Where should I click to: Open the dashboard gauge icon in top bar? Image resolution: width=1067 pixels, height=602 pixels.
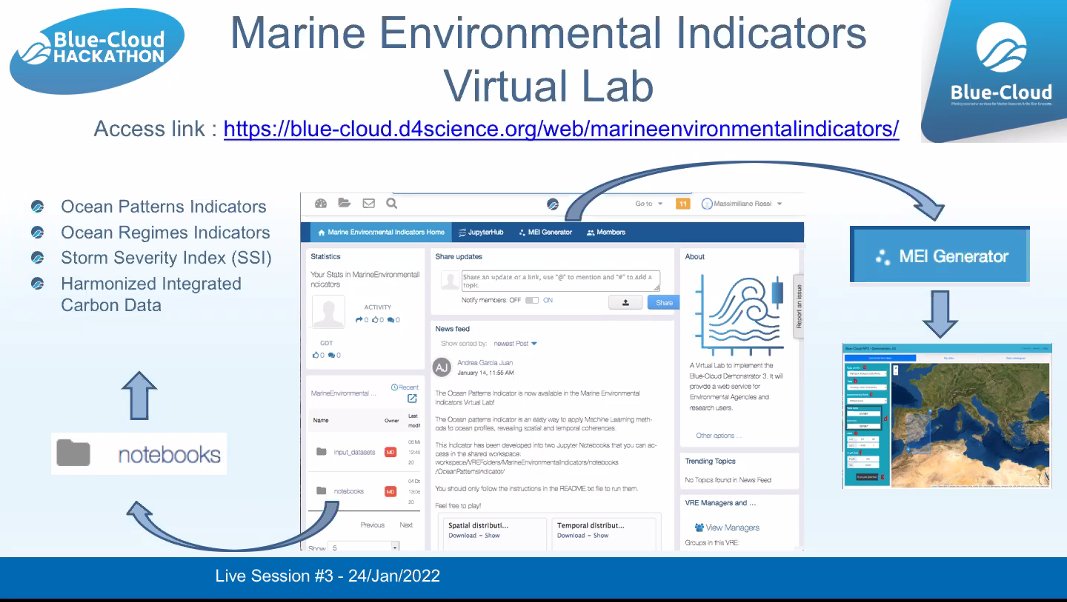coord(321,203)
